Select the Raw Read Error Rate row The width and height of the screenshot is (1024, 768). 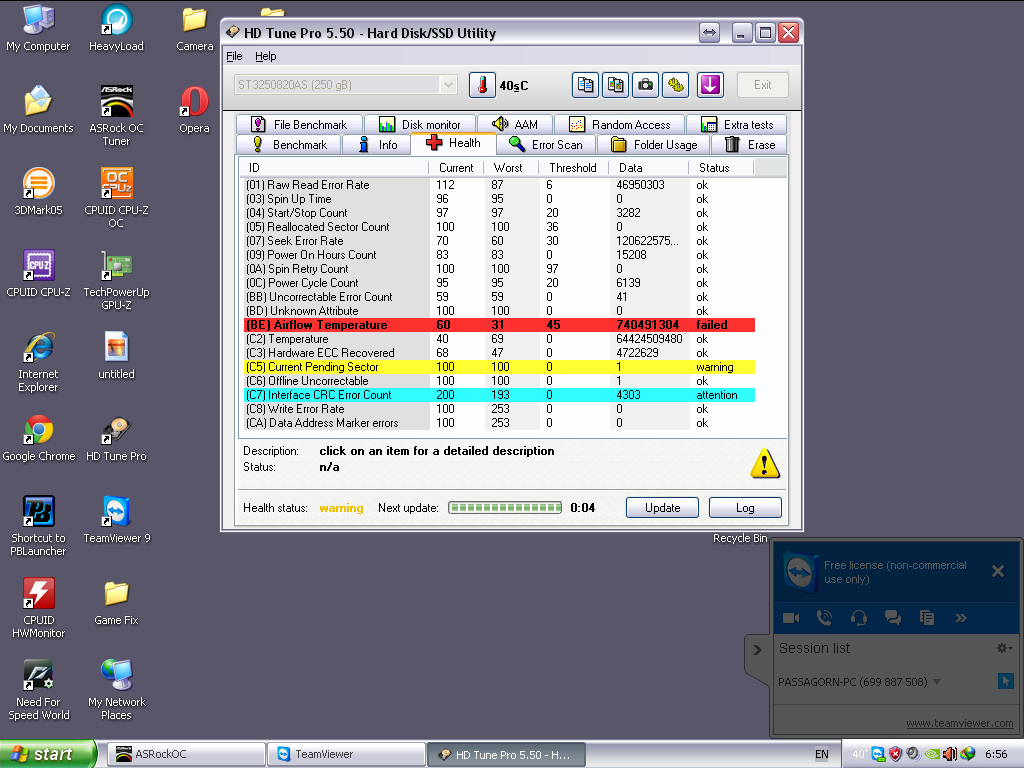500,185
